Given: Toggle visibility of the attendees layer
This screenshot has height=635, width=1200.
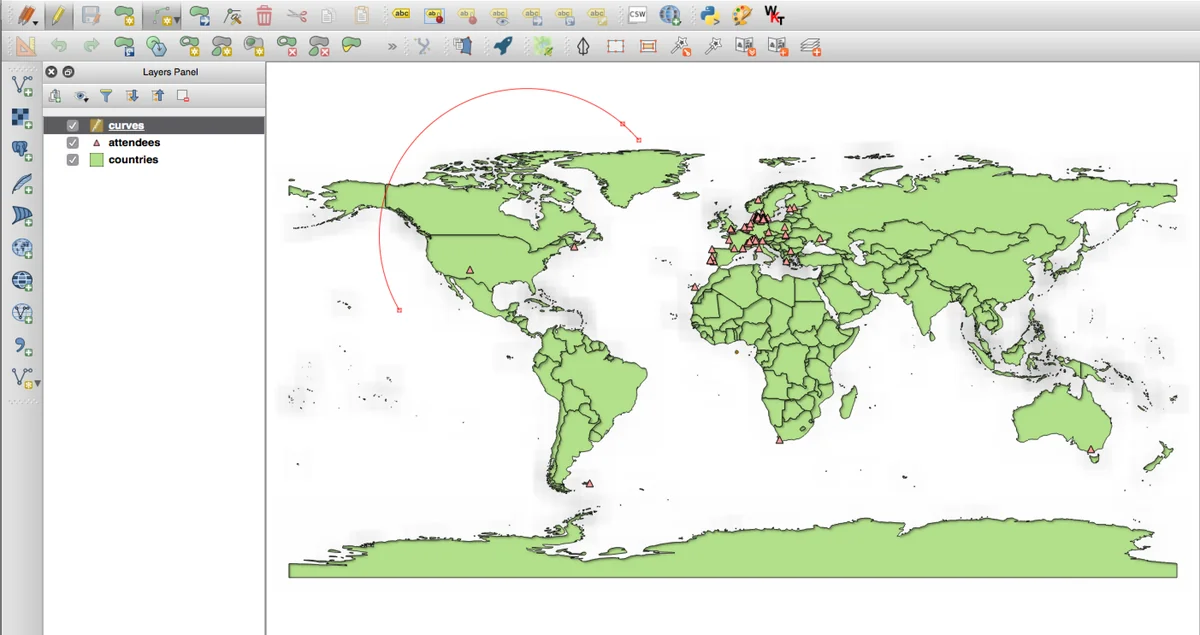Looking at the screenshot, I should [x=72, y=143].
